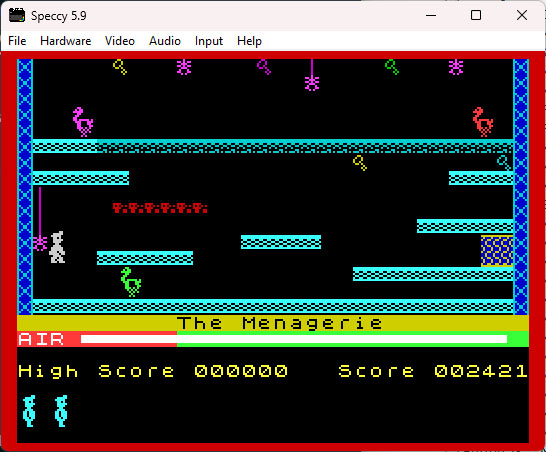Viewport: 546px width, 452px height.
Task: Click the yellow key below the long platform
Action: 360,163
